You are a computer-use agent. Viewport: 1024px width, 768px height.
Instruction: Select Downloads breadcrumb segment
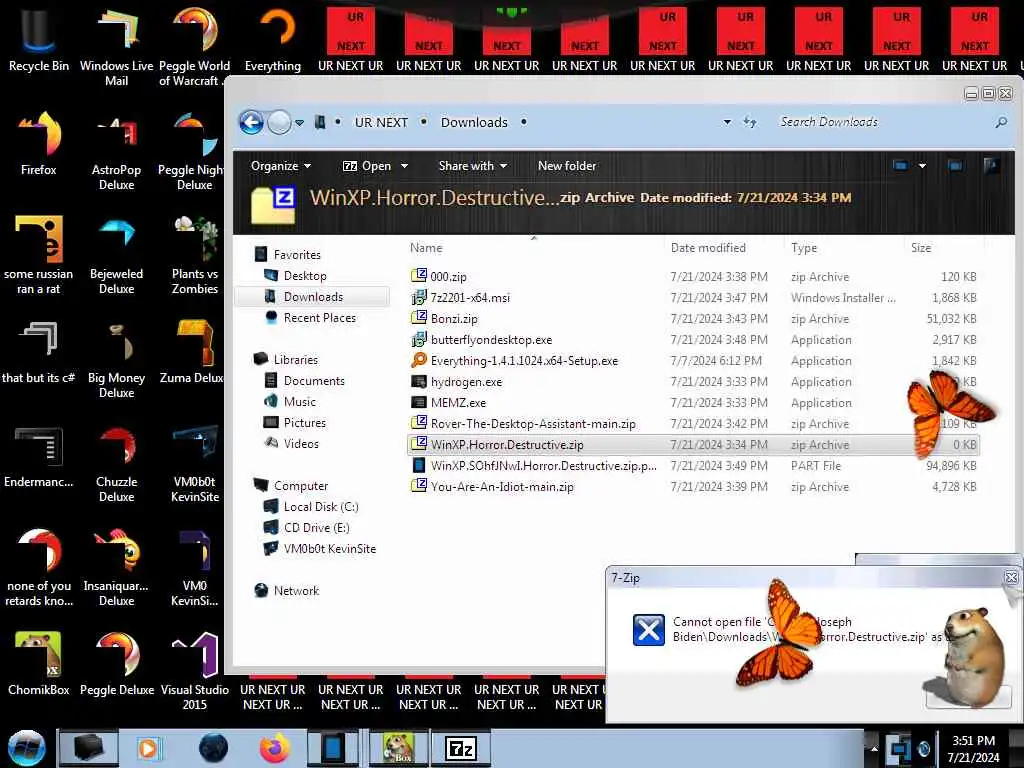474,122
